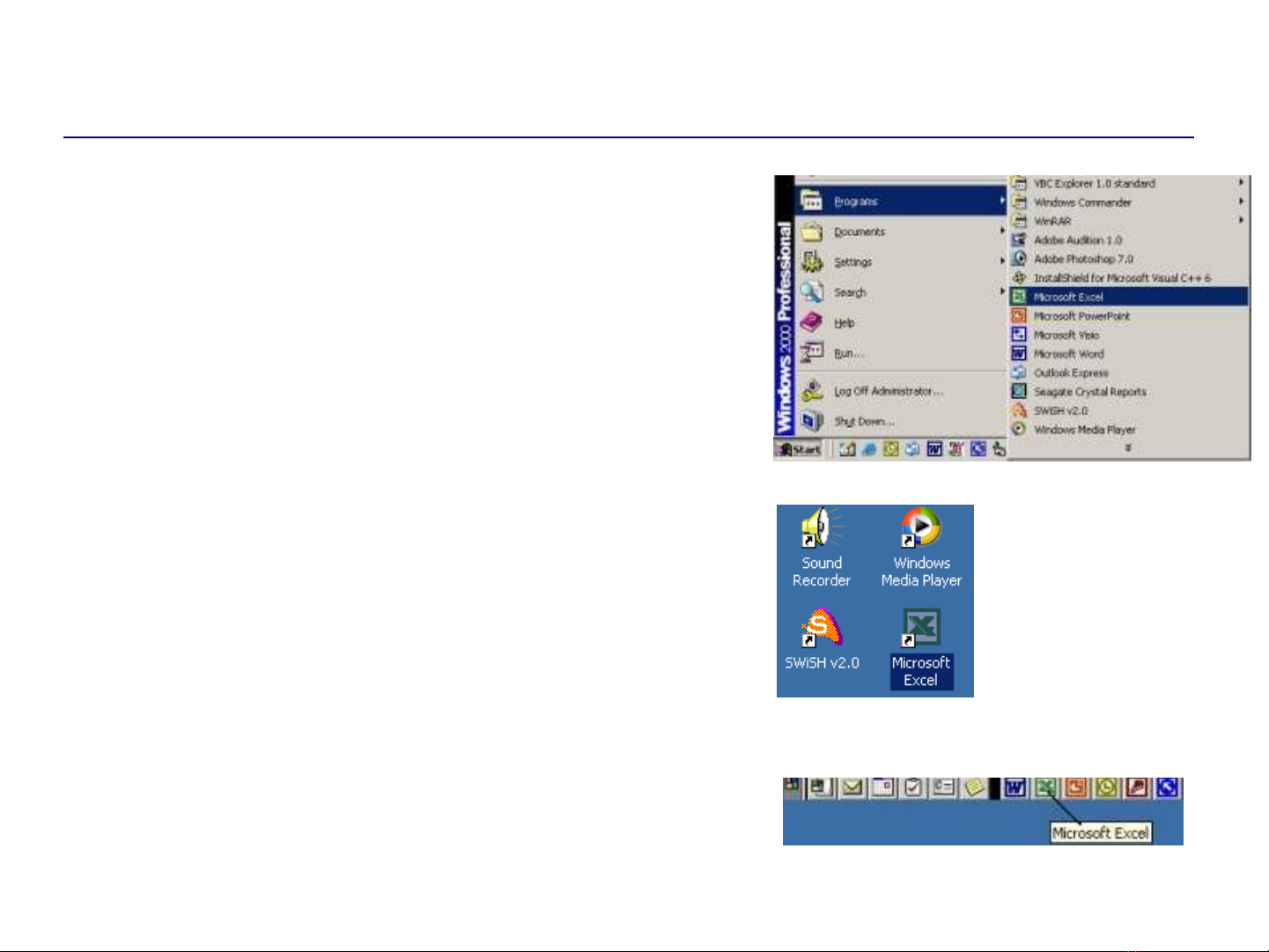
Task: Open the Sound Recorder desktop shortcut
Action: pos(821,529)
